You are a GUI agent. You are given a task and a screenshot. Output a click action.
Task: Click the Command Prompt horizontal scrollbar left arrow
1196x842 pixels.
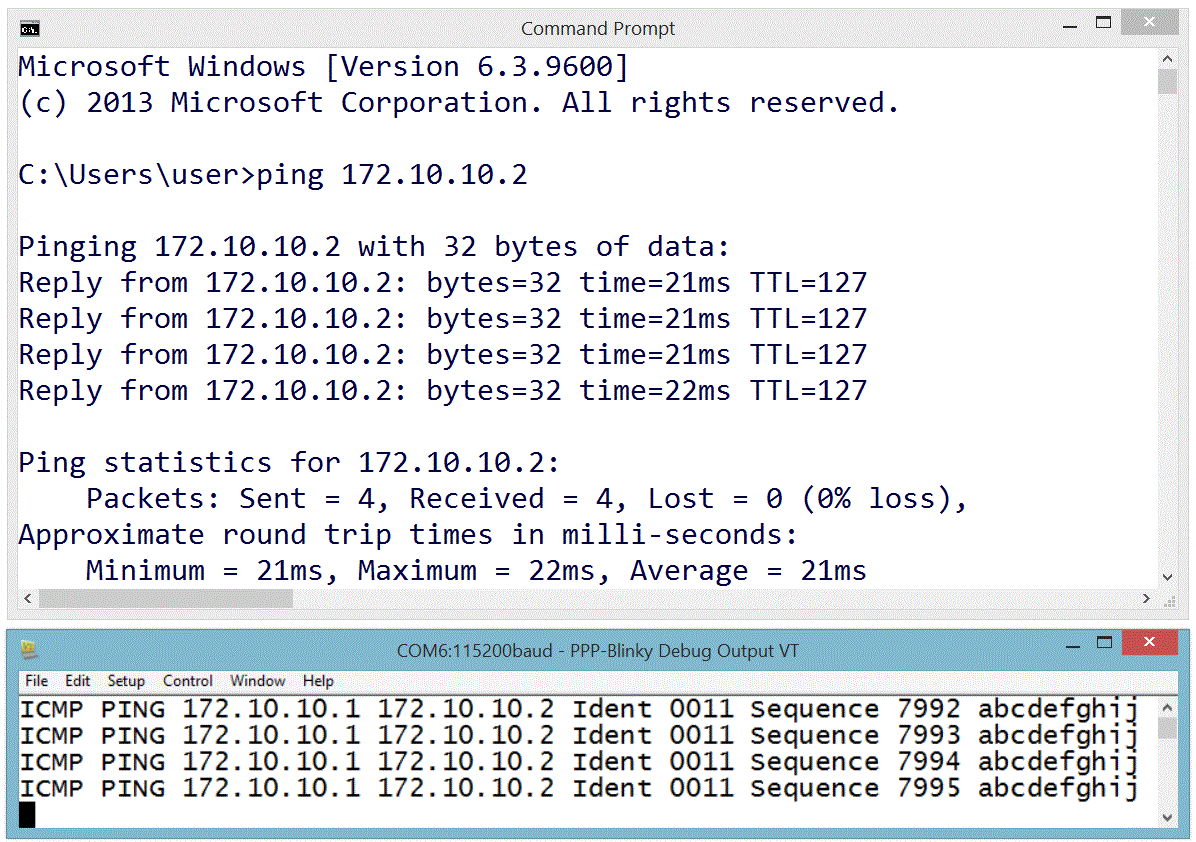pyautogui.click(x=27, y=598)
